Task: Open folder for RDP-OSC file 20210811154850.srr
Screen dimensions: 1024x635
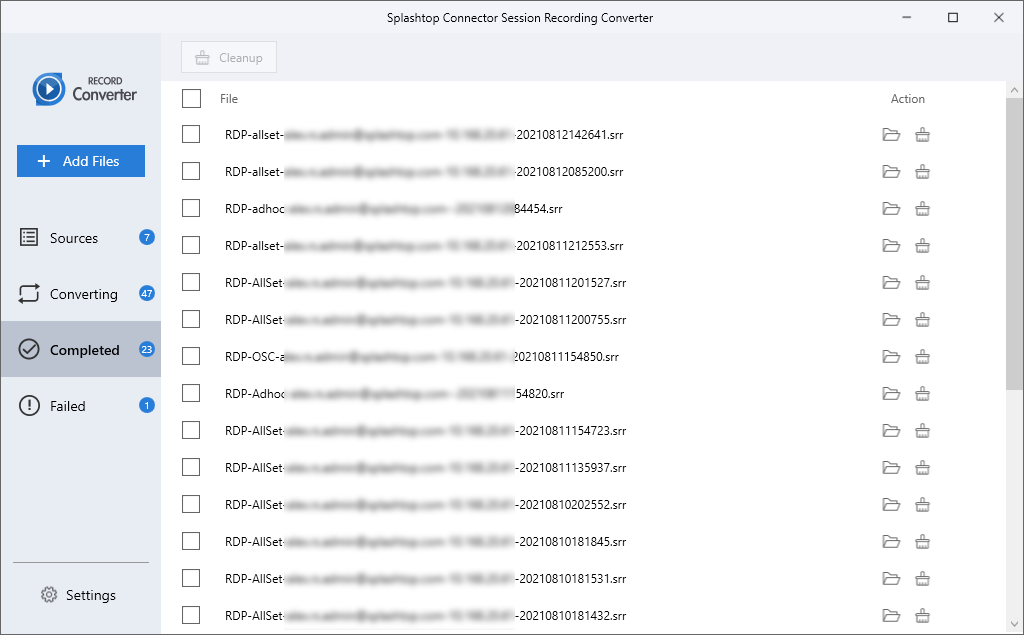Action: tap(891, 357)
